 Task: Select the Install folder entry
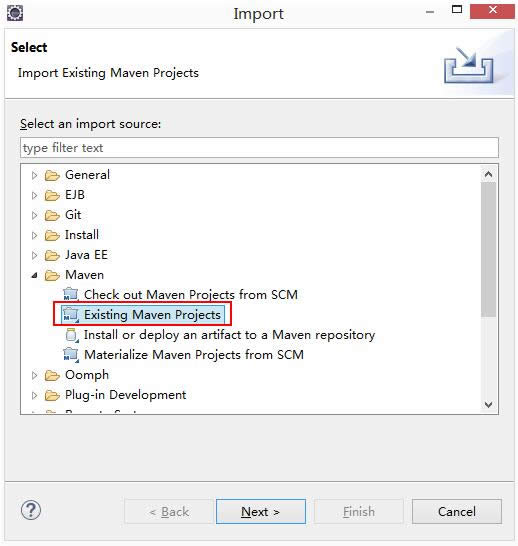tap(81, 235)
